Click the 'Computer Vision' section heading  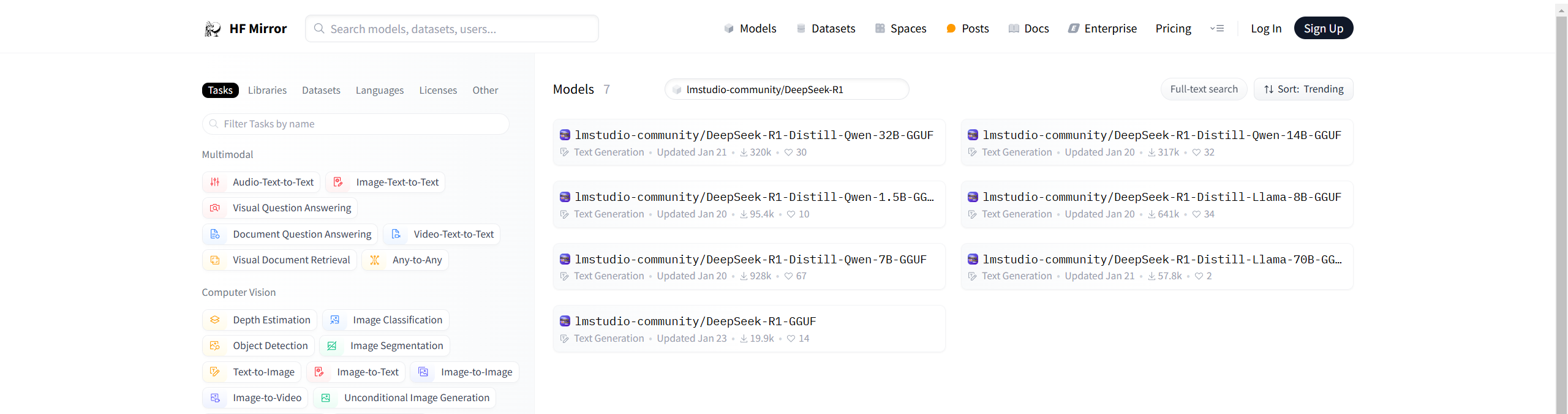(239, 293)
